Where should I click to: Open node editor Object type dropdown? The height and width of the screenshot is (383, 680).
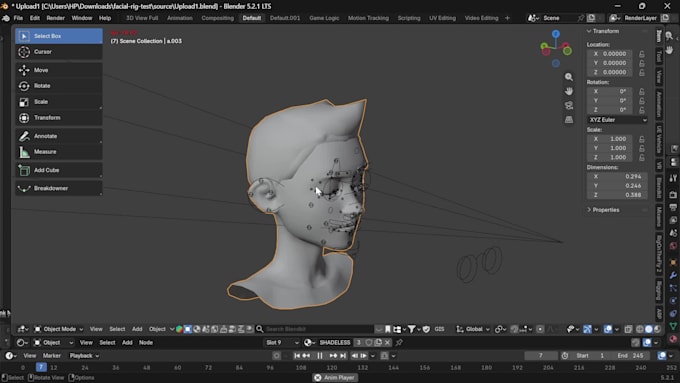pos(54,343)
